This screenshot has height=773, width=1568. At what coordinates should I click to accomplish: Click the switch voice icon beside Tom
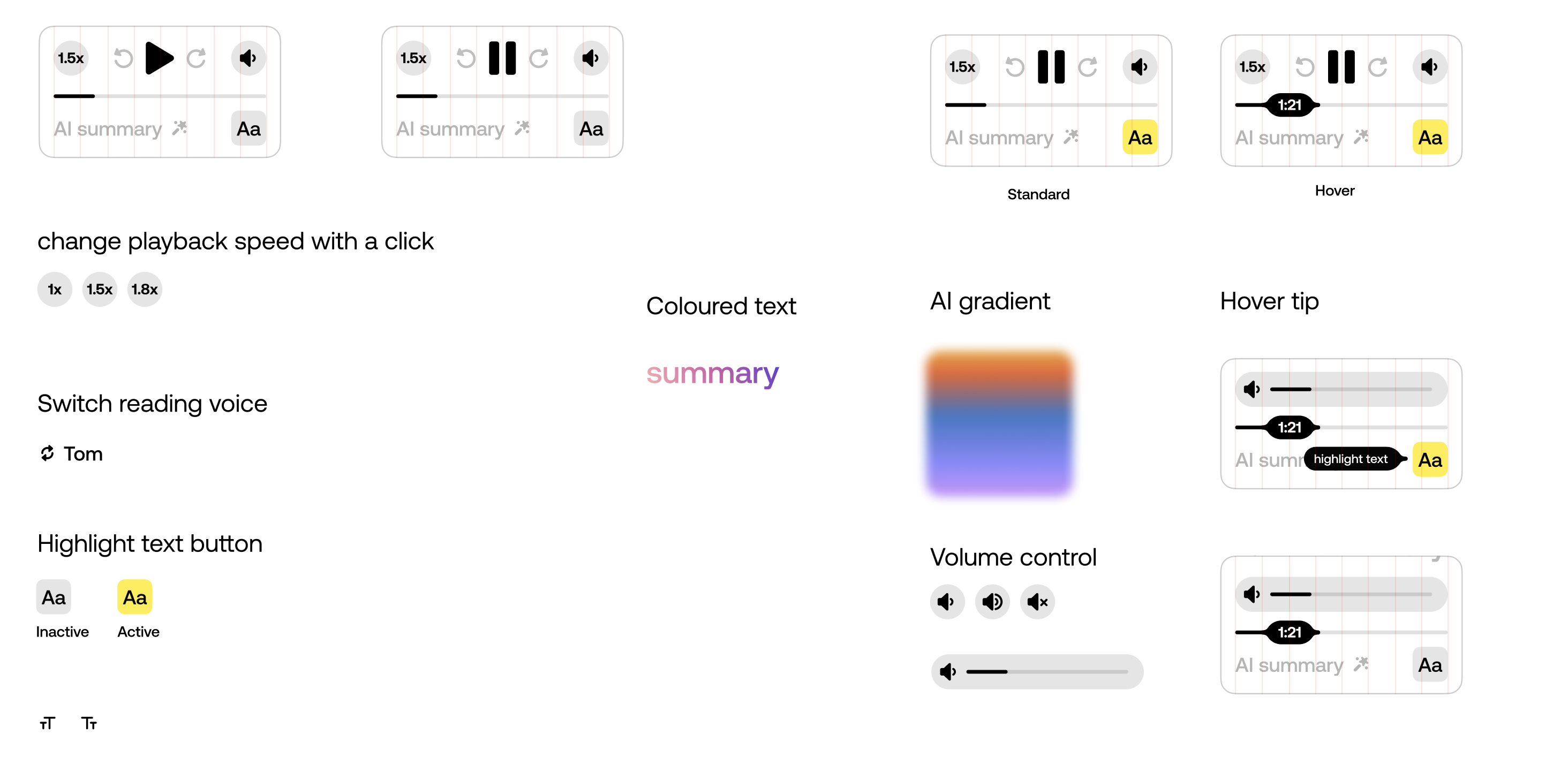coord(47,453)
